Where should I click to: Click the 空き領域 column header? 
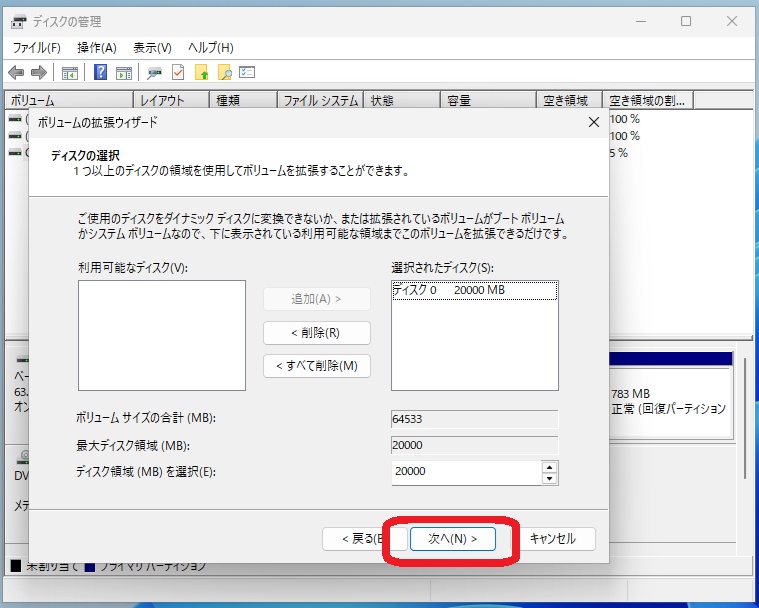pyautogui.click(x=569, y=101)
